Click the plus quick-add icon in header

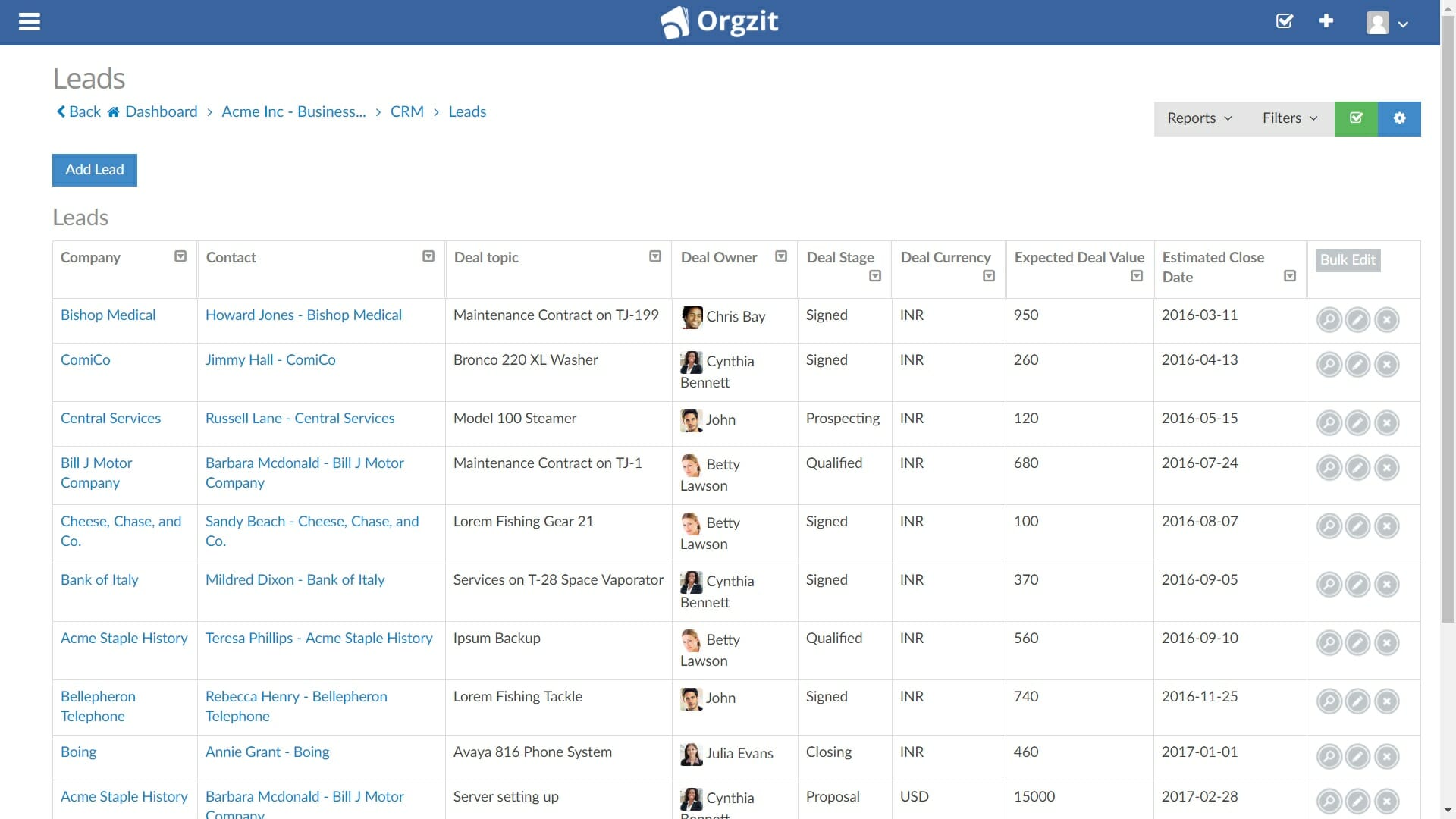[x=1326, y=21]
